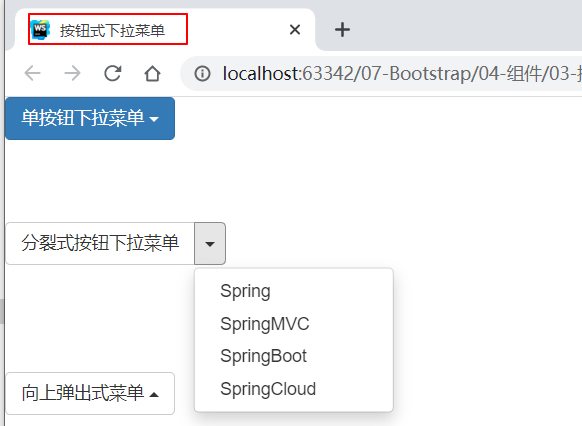Select the 按钮式下拉菜单 tab title
This screenshot has width=582, height=426.
pyautogui.click(x=112, y=30)
